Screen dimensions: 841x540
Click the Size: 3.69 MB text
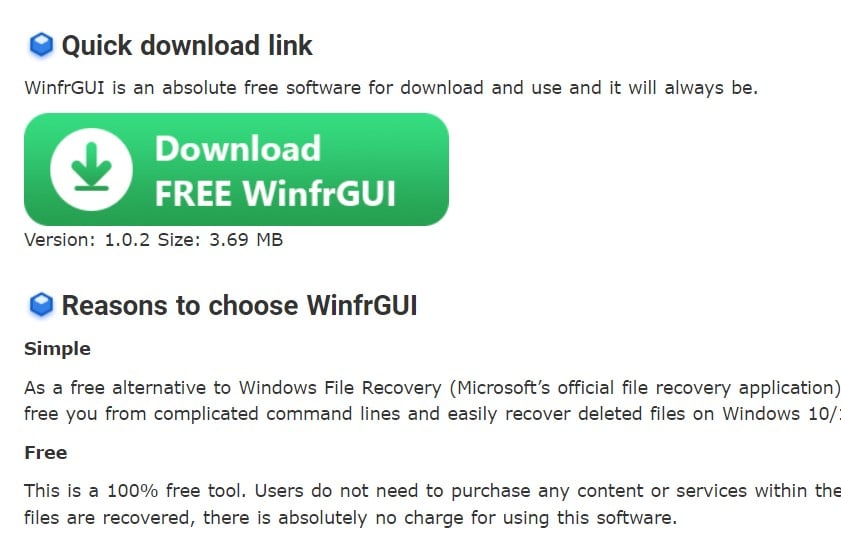[220, 240]
